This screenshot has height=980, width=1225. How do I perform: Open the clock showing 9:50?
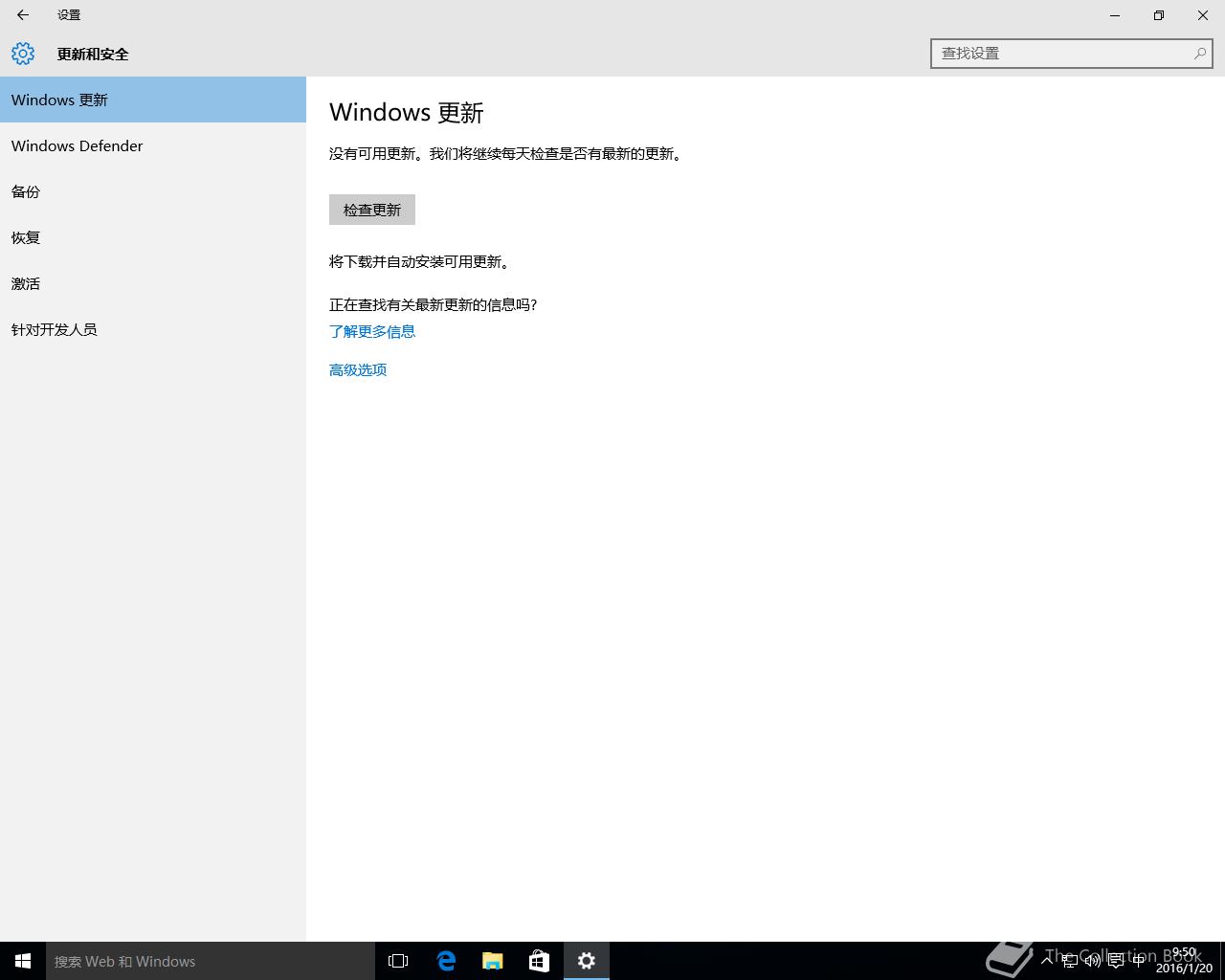[x=1184, y=961]
